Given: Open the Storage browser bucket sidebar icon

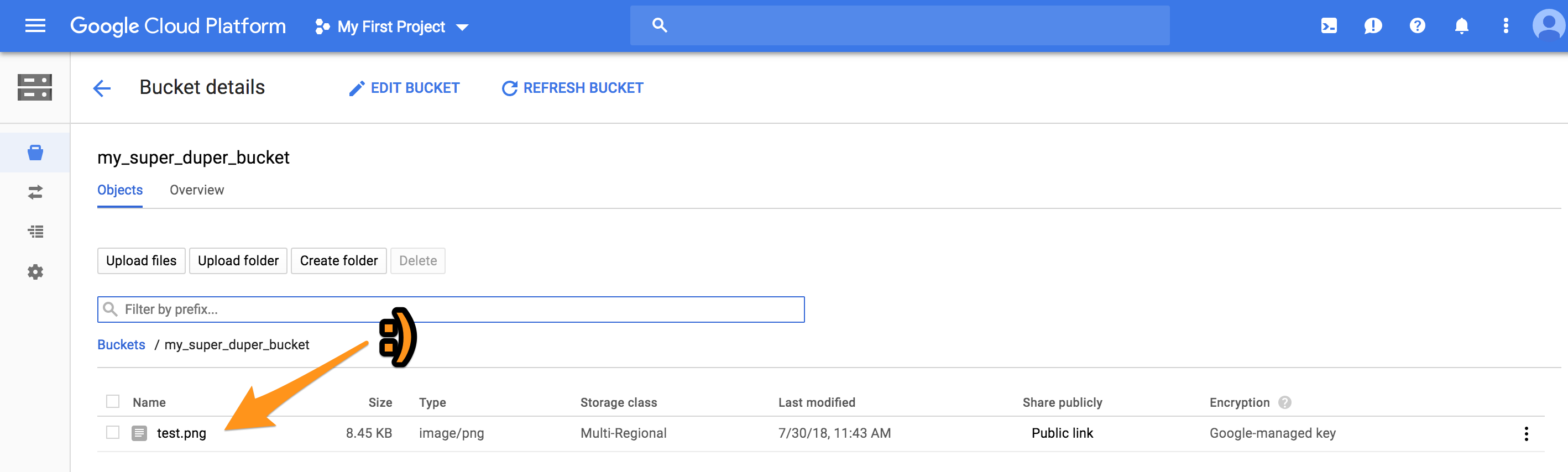Looking at the screenshot, I should [35, 152].
